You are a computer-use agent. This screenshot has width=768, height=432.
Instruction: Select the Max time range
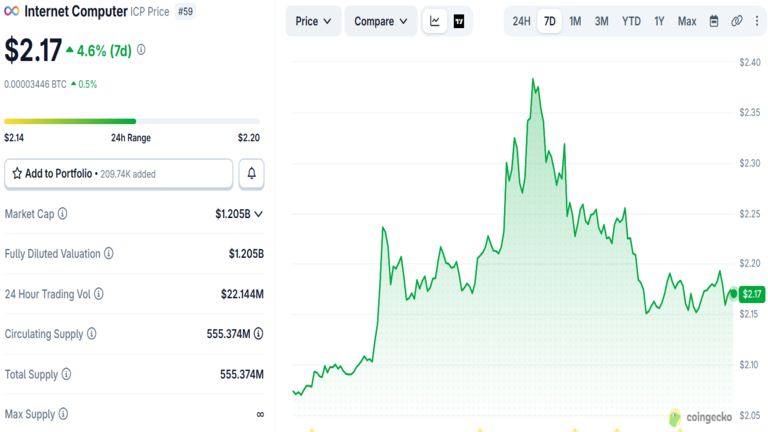[687, 21]
